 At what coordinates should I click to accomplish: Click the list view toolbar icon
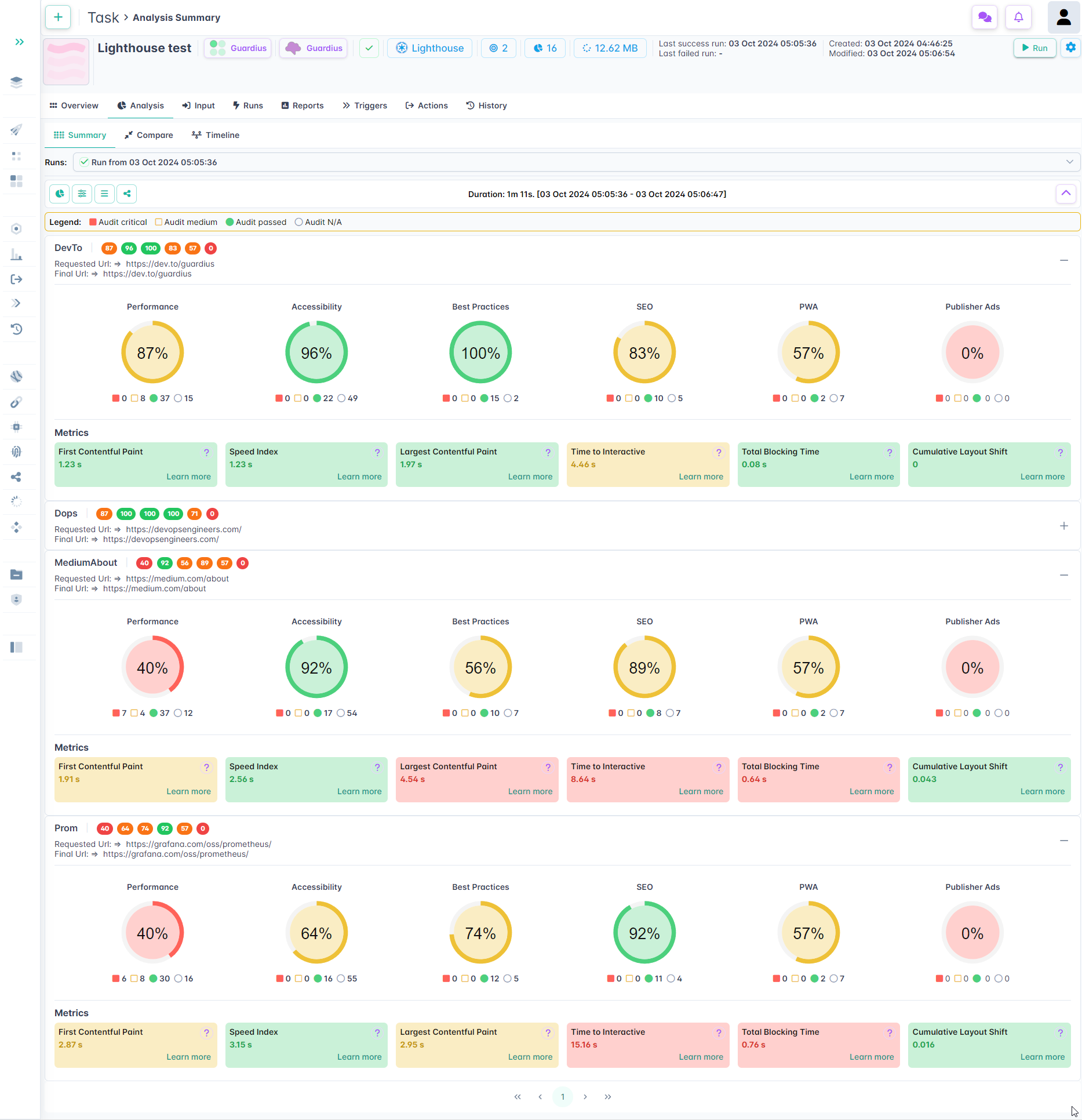click(104, 194)
